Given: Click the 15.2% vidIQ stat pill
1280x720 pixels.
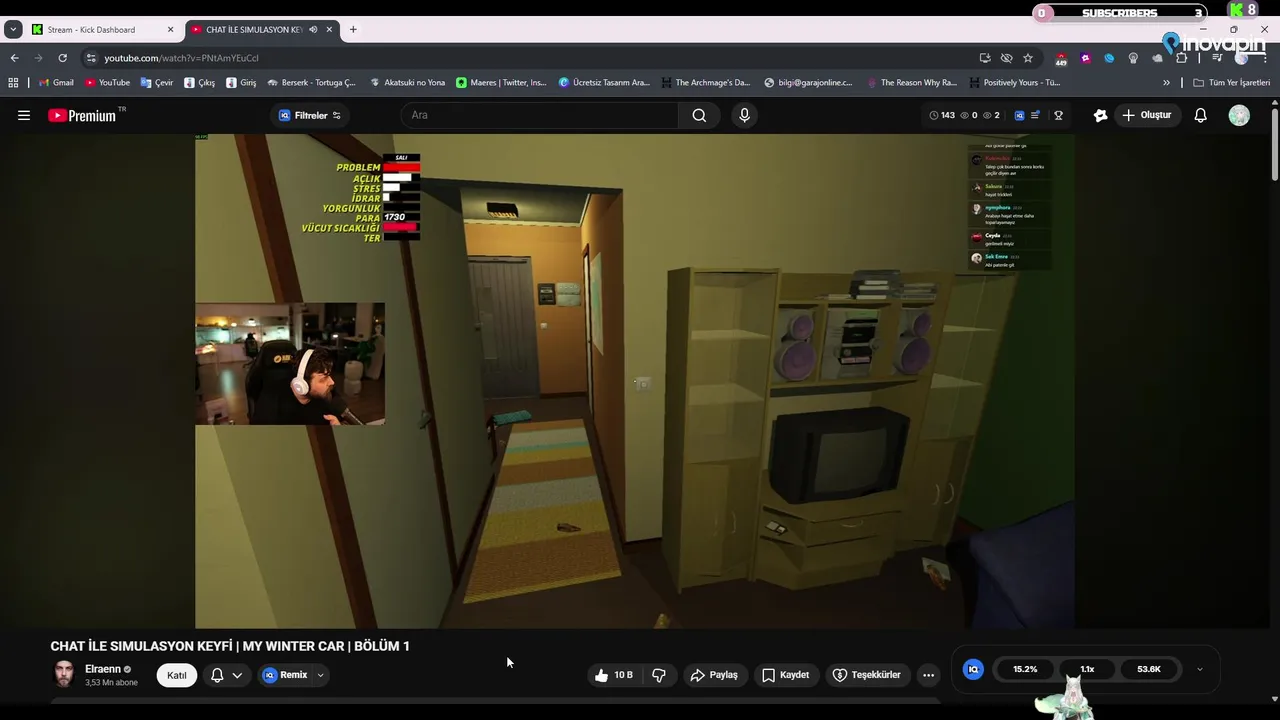Looking at the screenshot, I should pyautogui.click(x=1025, y=669).
